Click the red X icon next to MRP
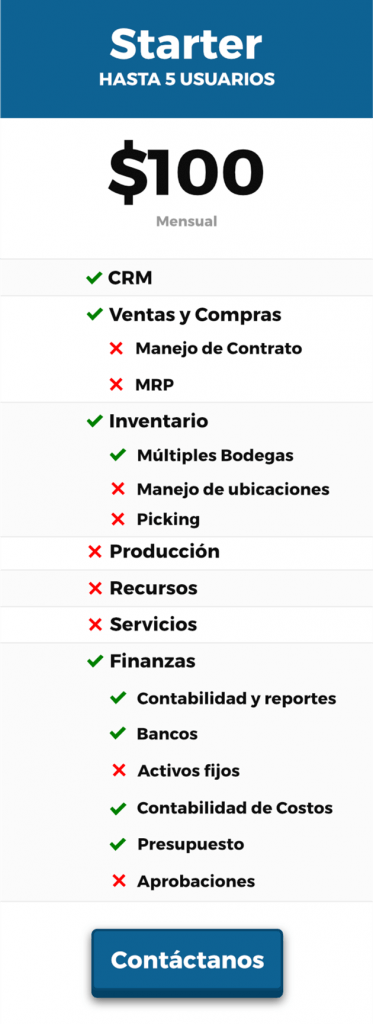The width and height of the screenshot is (373, 1024). click(x=116, y=385)
